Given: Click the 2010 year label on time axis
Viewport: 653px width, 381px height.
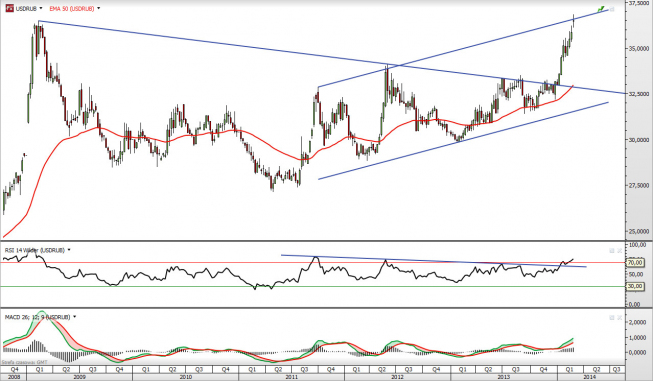Looking at the screenshot, I should (x=185, y=377).
